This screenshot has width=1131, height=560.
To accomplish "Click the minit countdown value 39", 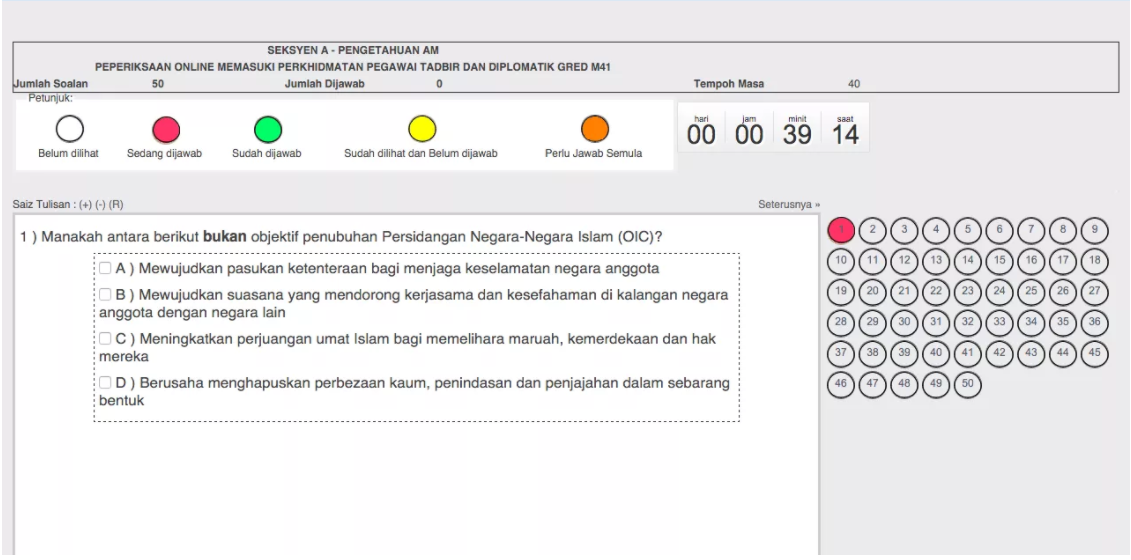I will [x=797, y=135].
